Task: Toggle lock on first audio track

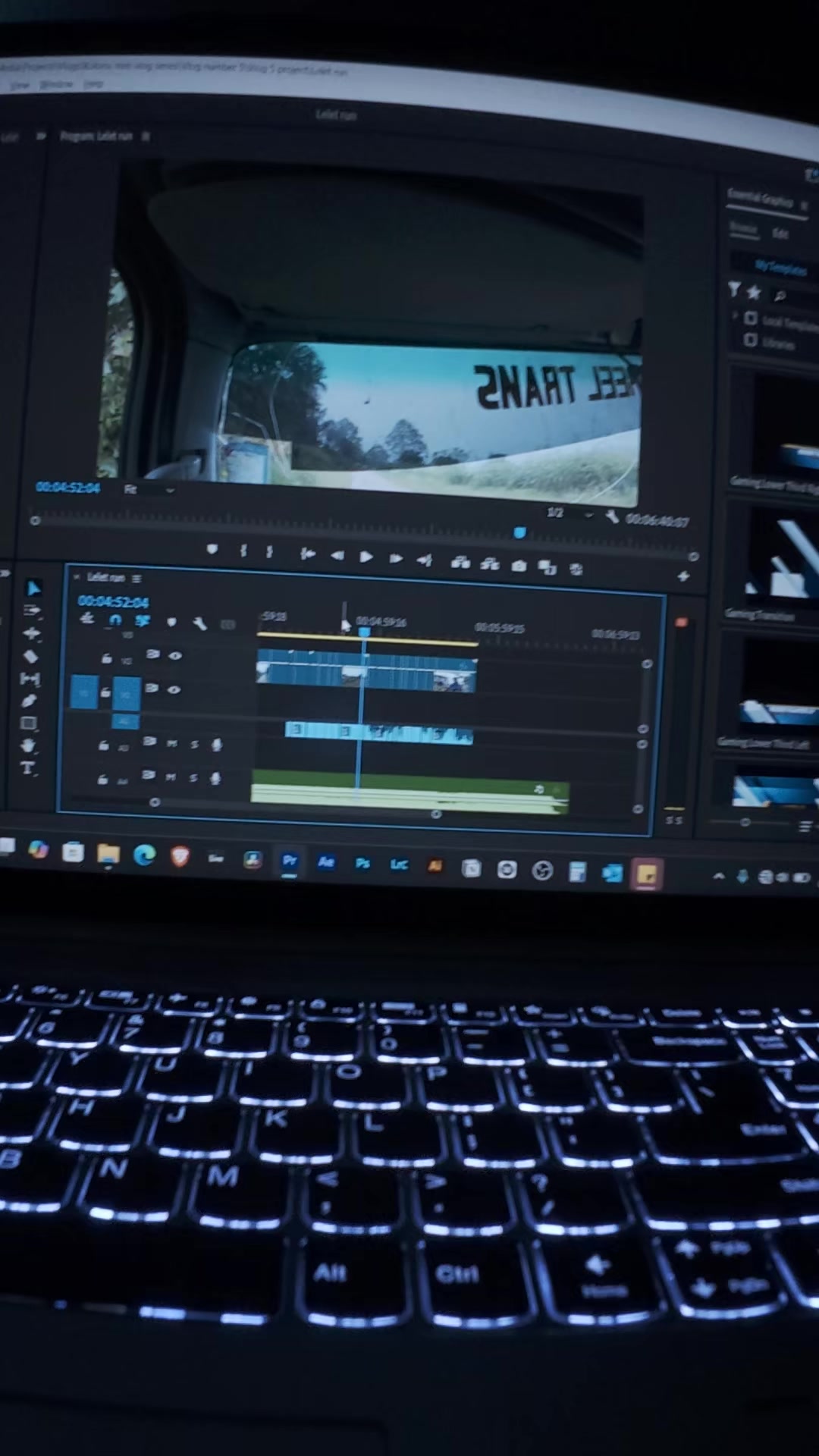Action: (103, 746)
